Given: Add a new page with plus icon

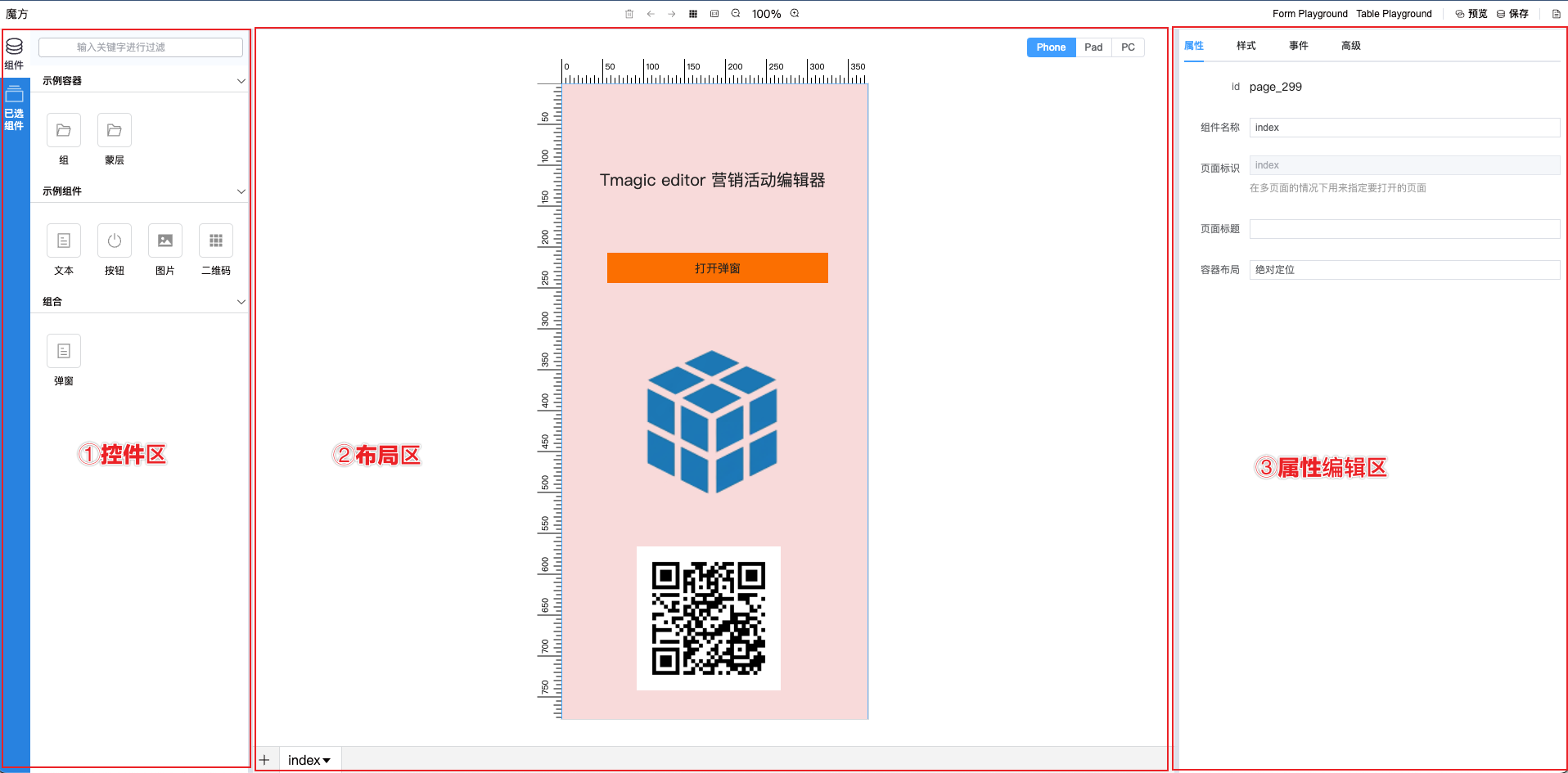Looking at the screenshot, I should 264,760.
